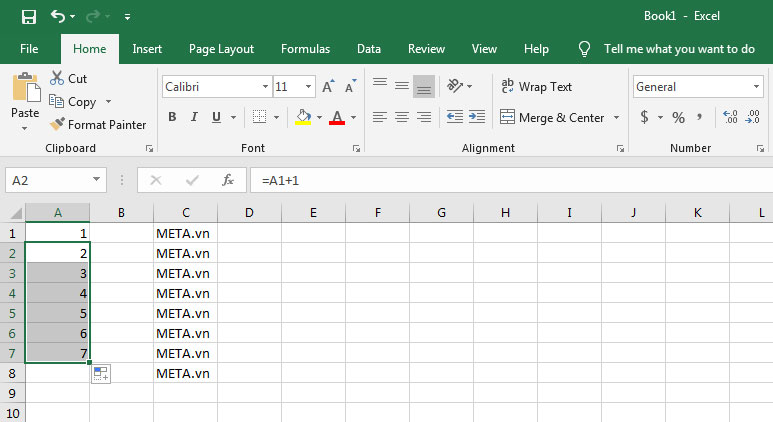Screen dimensions: 773x422
Task: Switch to the Insert tab
Action: [x=147, y=49]
